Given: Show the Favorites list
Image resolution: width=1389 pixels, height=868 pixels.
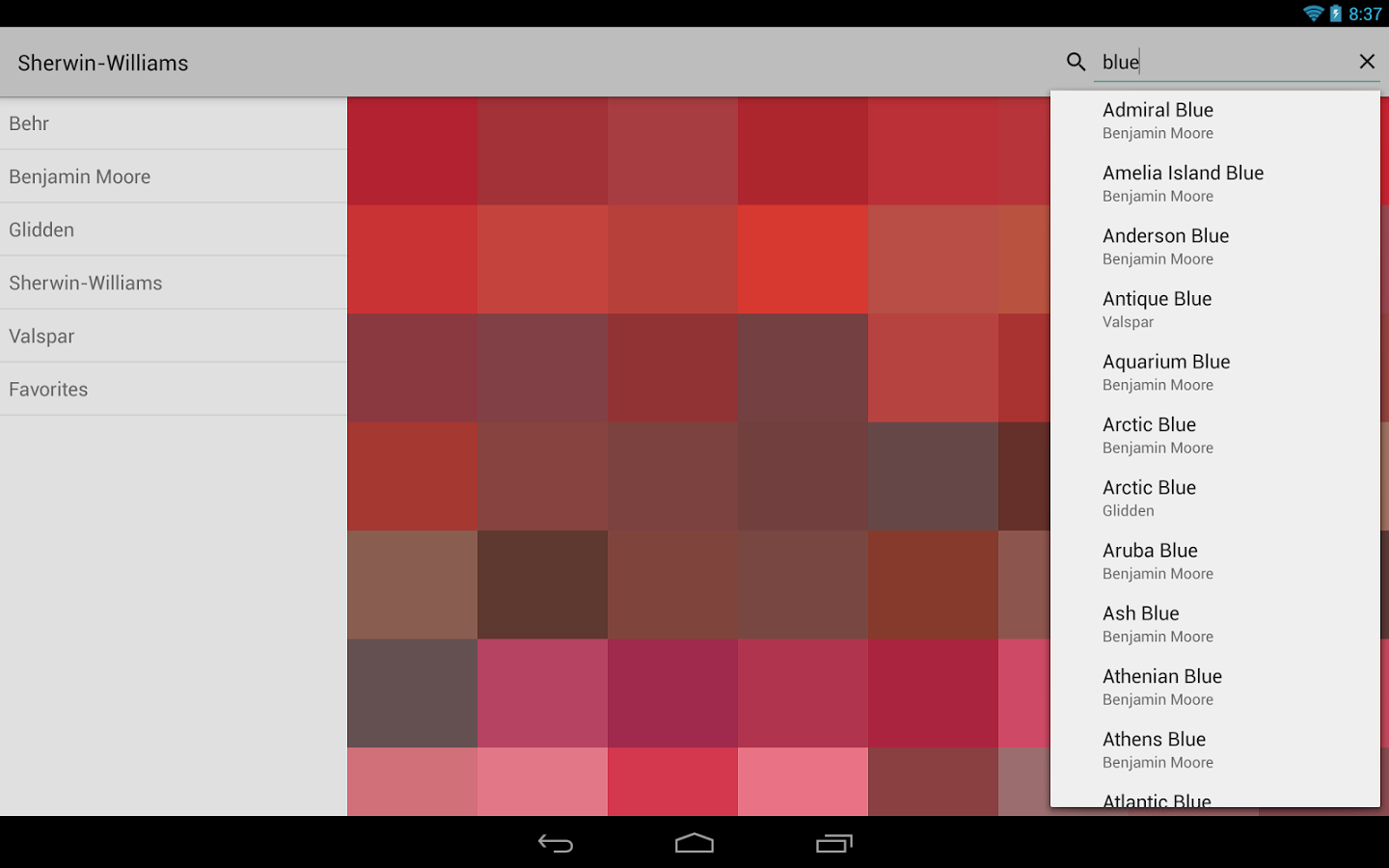Looking at the screenshot, I should click(x=174, y=389).
